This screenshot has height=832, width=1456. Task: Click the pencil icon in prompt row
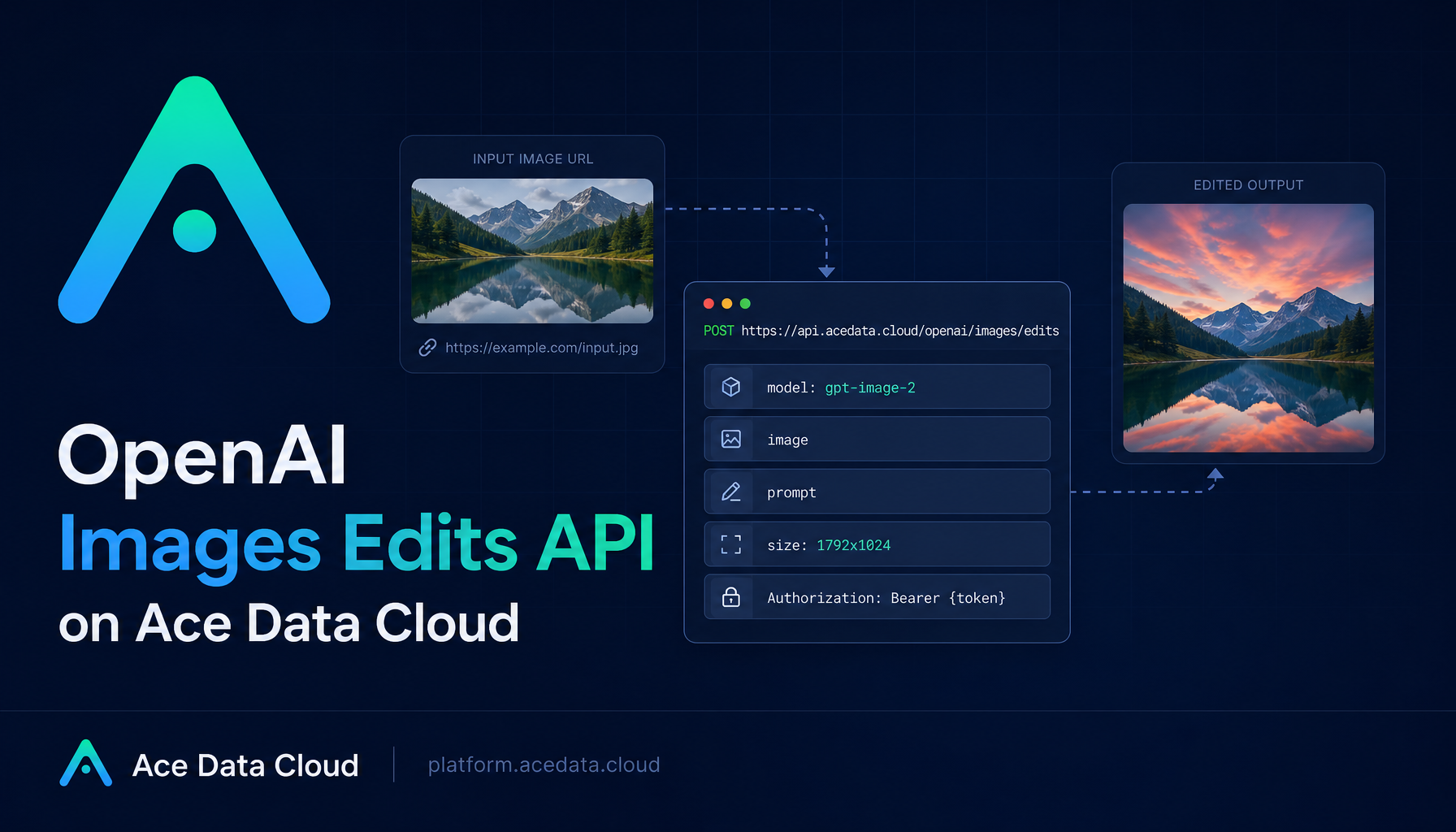731,492
